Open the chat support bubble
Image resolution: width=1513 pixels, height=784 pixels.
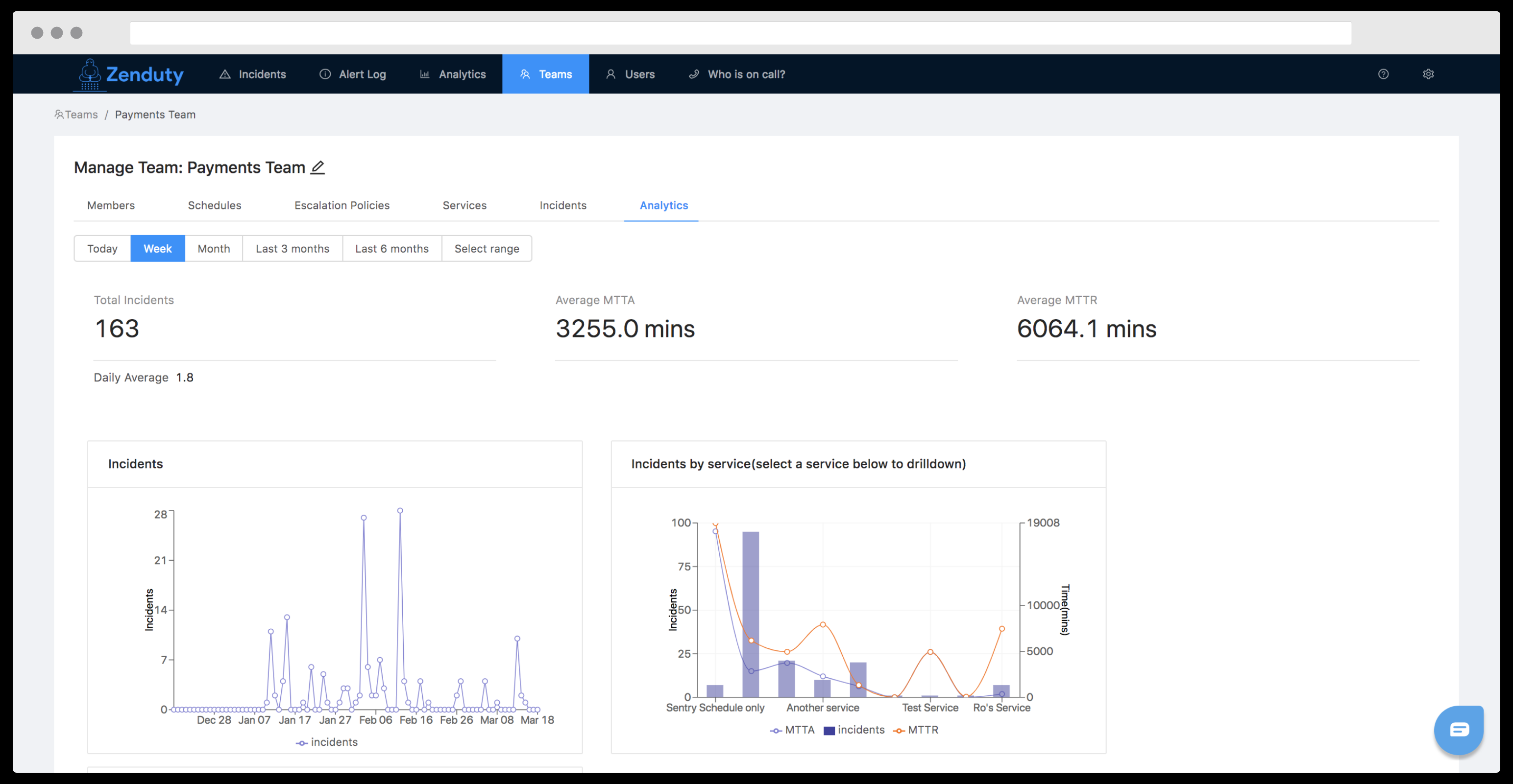click(x=1459, y=730)
